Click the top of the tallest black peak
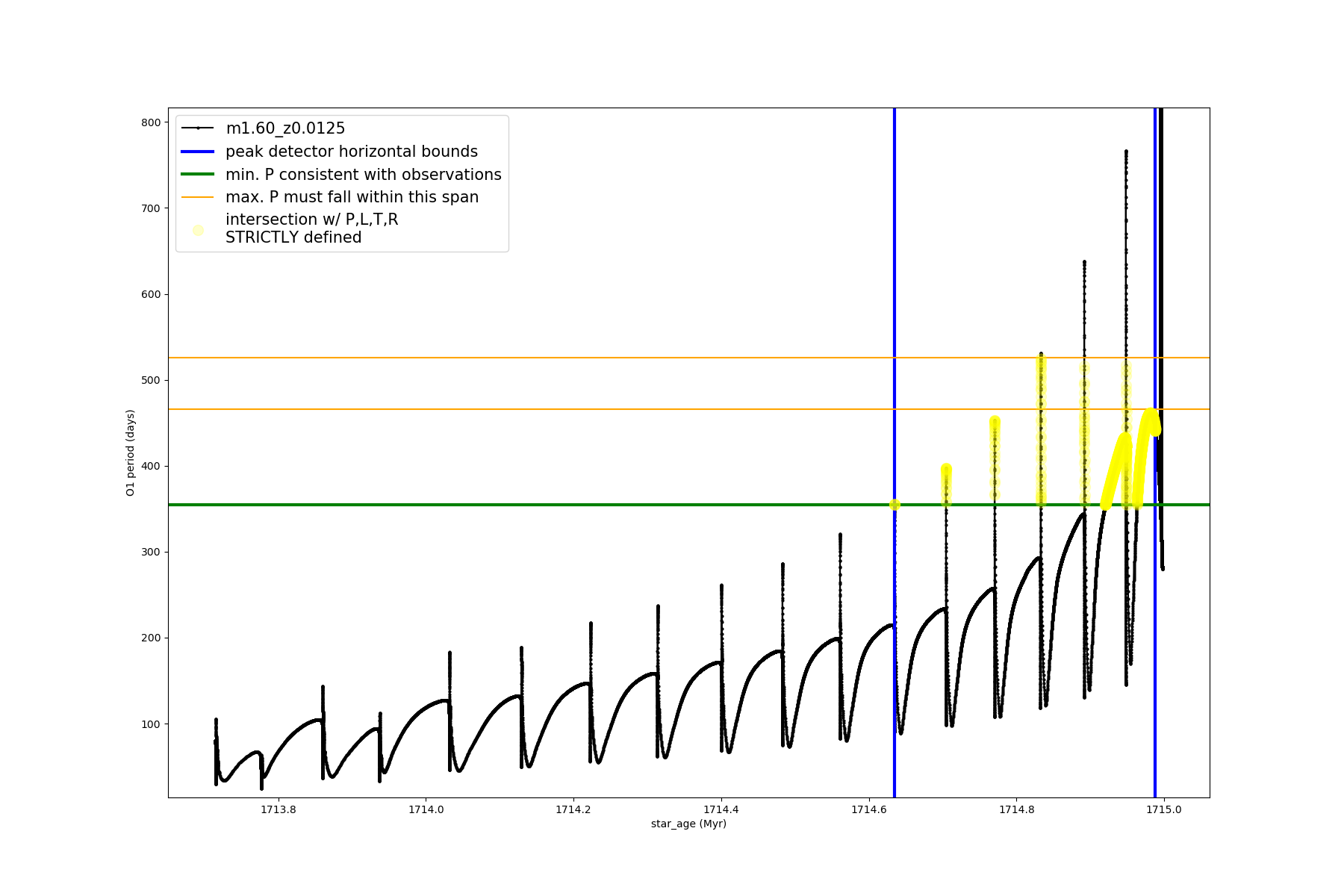Viewport: 1344px width, 896px height. pyautogui.click(x=1126, y=152)
